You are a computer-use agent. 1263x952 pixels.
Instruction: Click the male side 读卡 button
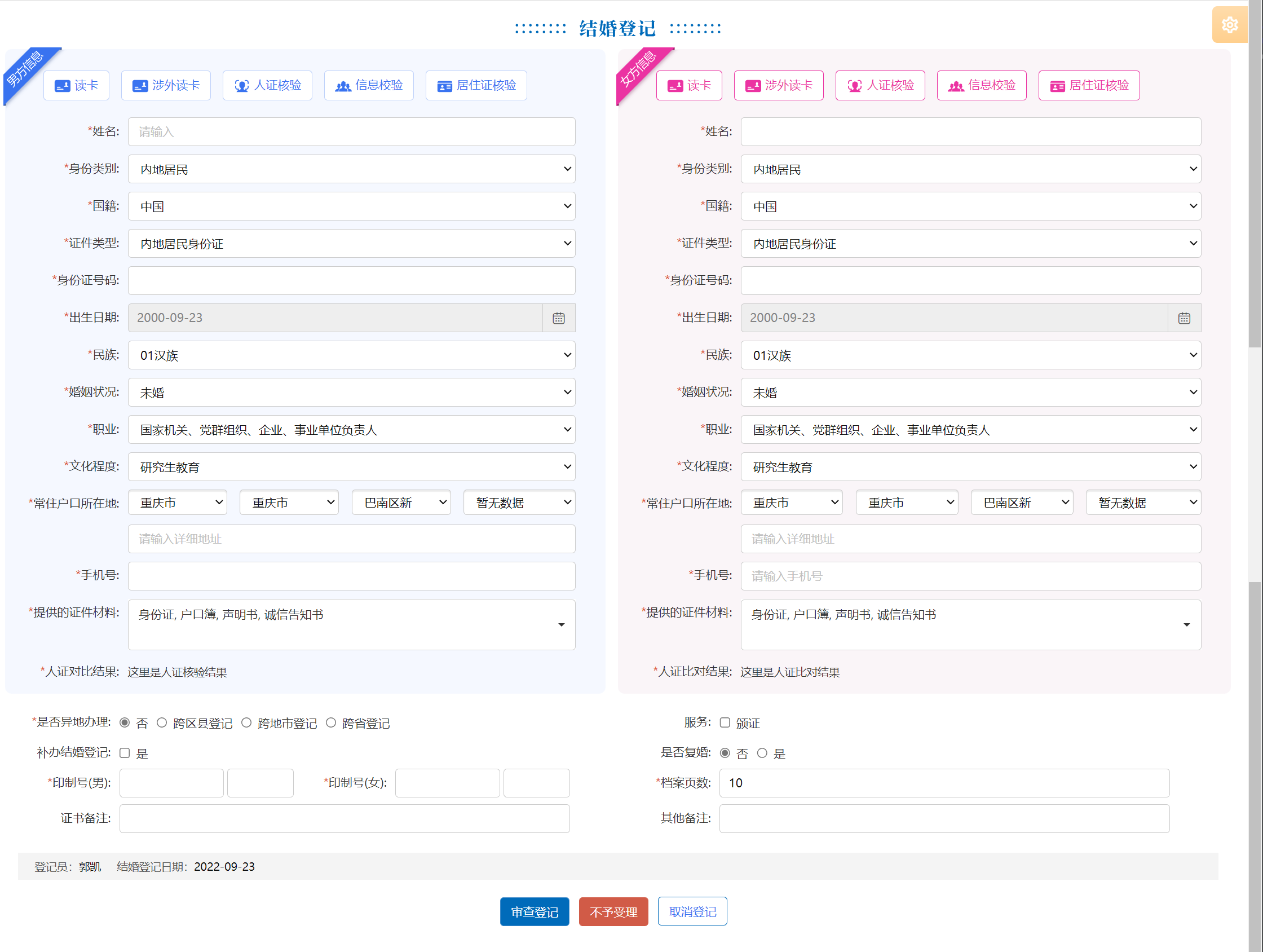click(77, 86)
